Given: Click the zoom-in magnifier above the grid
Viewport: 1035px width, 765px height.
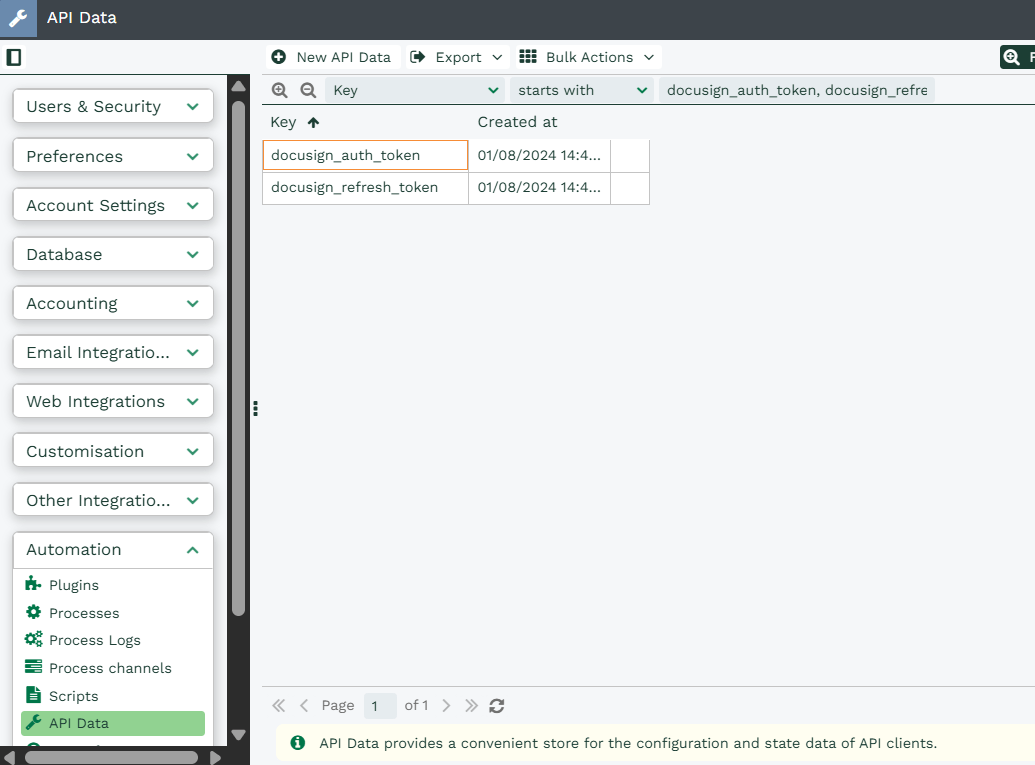Looking at the screenshot, I should coord(280,90).
